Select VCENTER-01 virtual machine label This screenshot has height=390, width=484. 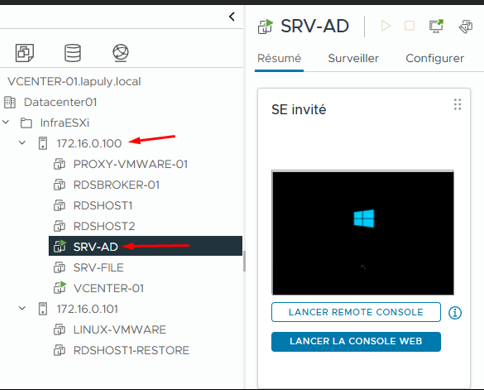pyautogui.click(x=109, y=288)
